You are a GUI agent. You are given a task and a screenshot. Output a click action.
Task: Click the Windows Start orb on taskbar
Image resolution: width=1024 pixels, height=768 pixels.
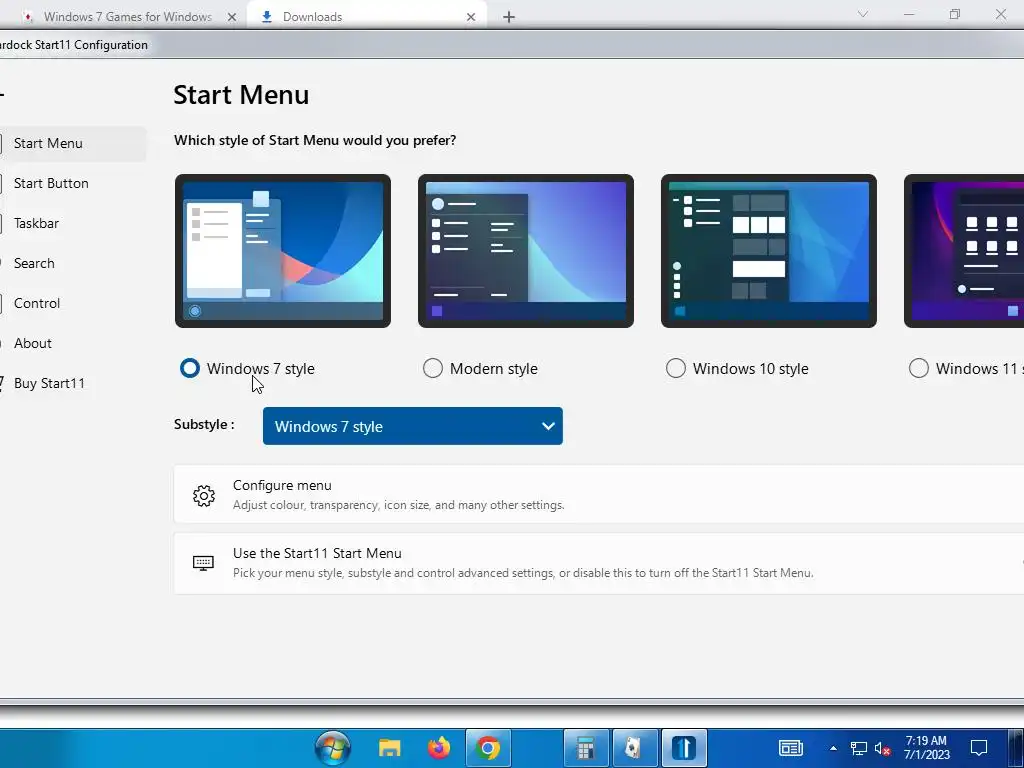point(333,748)
